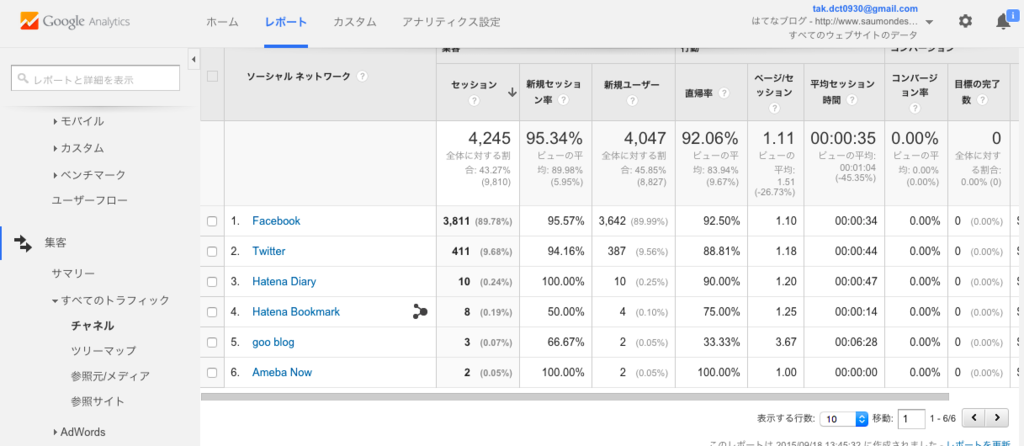Open the Hatena Bookmark link
The height and width of the screenshot is (446, 1024).
[296, 312]
